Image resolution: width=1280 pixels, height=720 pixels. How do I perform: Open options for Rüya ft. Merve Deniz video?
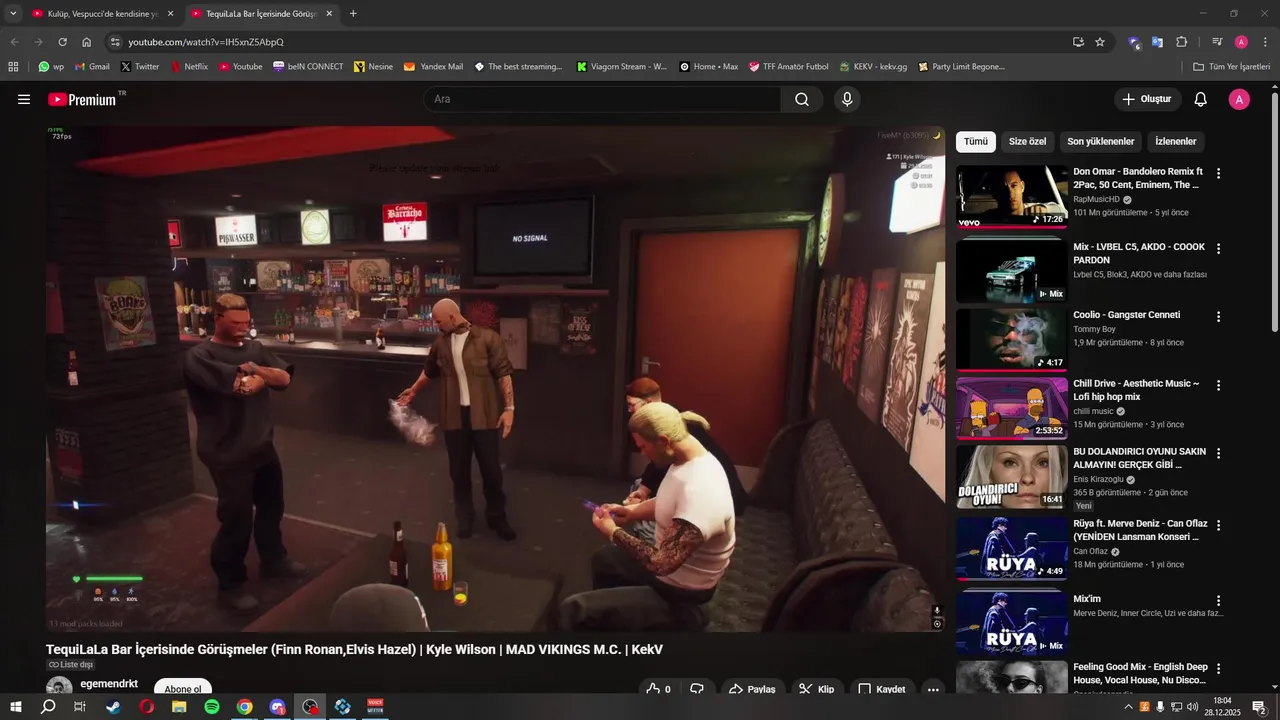[1218, 525]
